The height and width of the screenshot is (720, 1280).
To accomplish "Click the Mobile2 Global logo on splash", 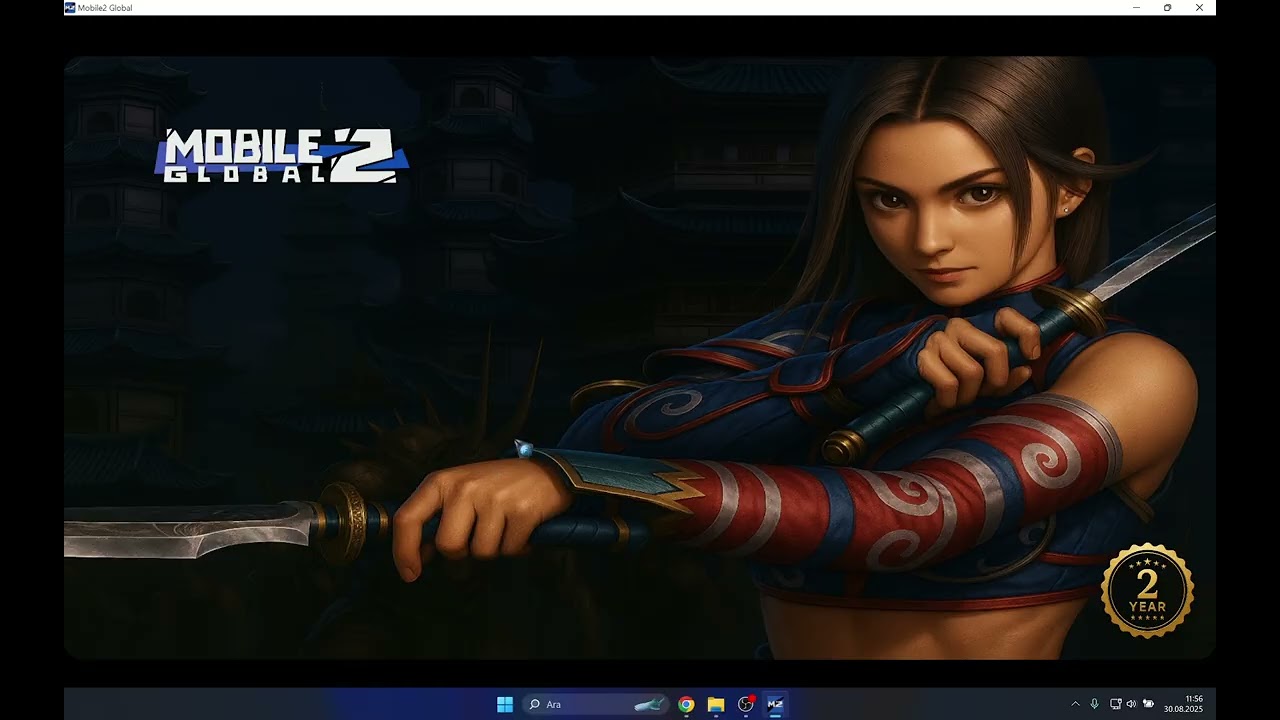I will click(x=282, y=156).
